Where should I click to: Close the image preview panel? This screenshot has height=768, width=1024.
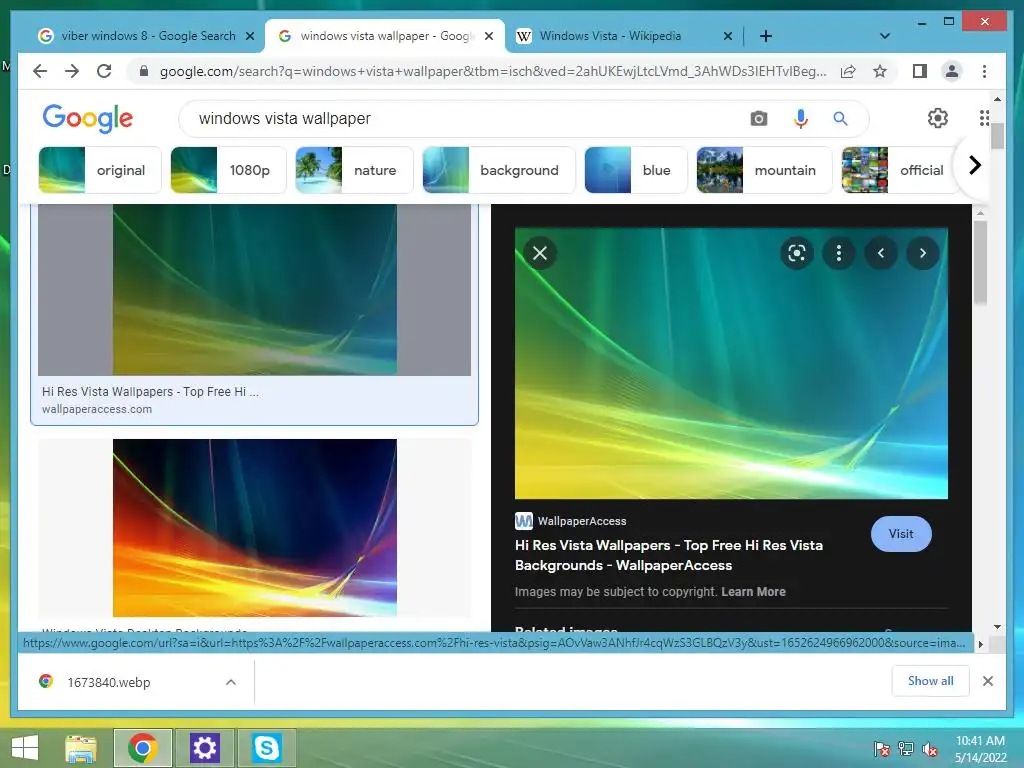[x=540, y=253]
